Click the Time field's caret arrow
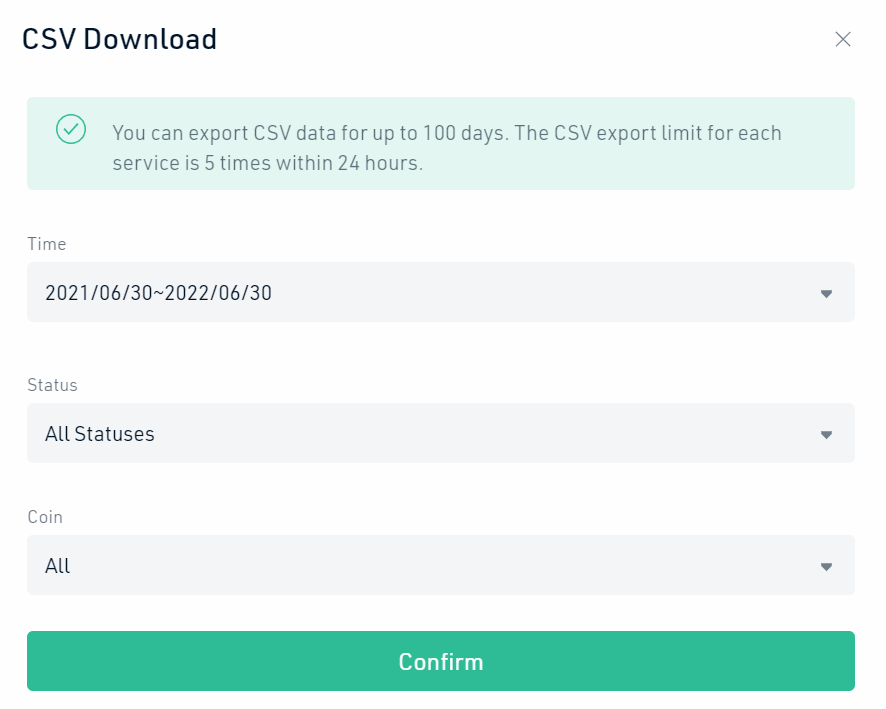The image size is (886, 709). click(x=826, y=293)
